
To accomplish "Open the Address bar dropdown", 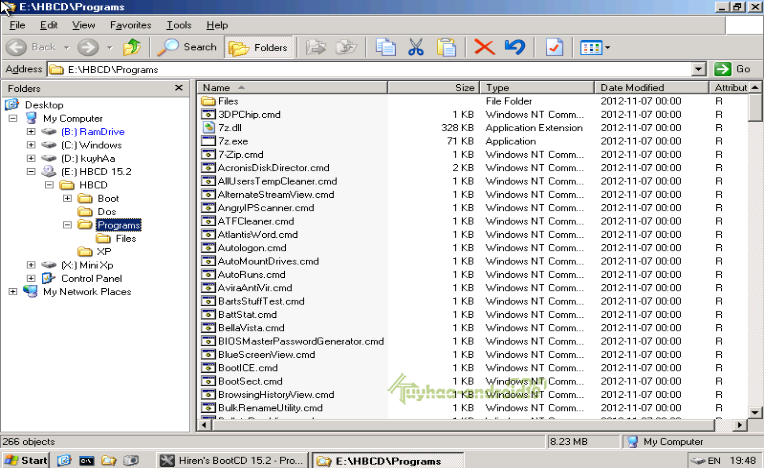I will pyautogui.click(x=698, y=69).
